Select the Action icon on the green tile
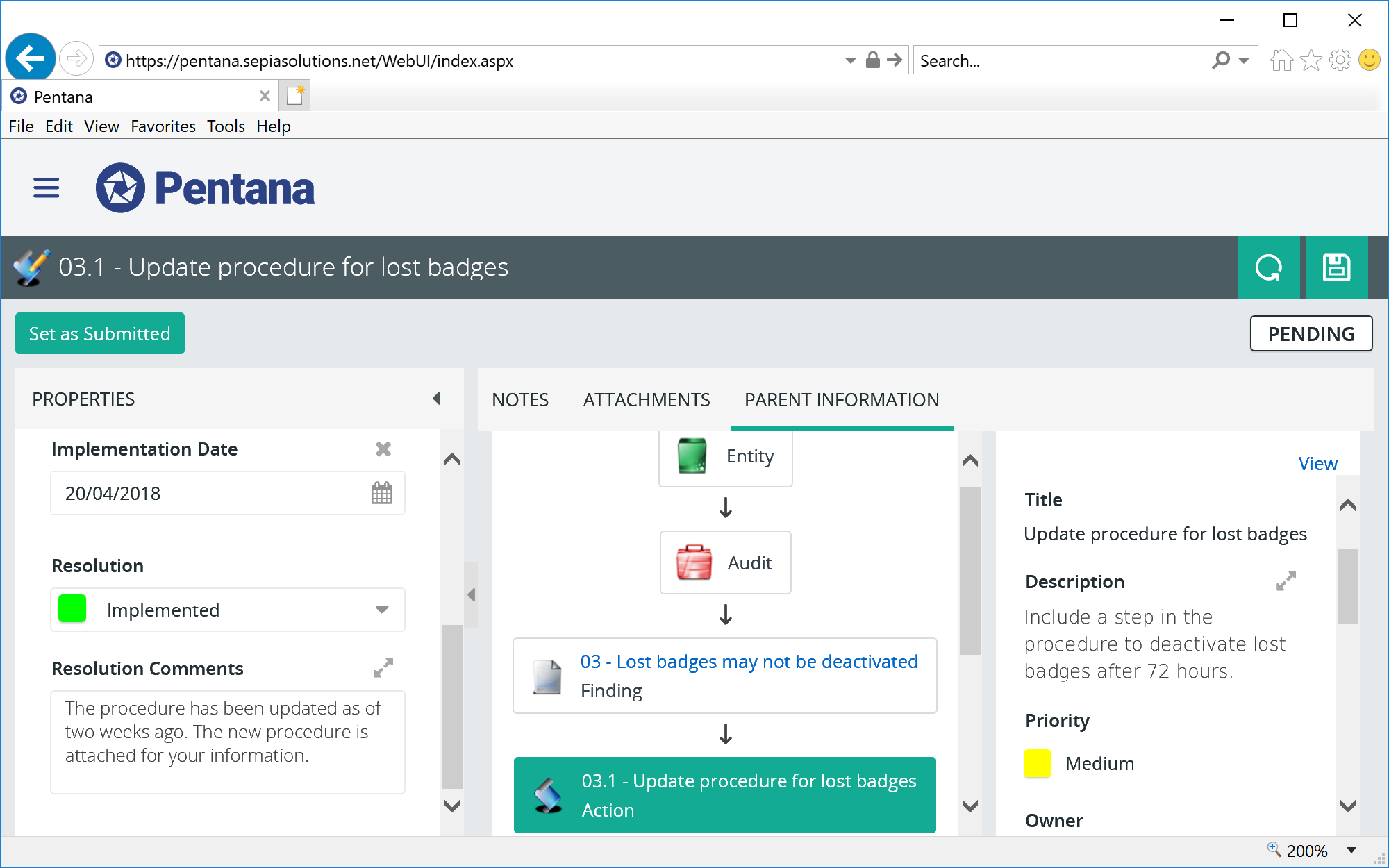The width and height of the screenshot is (1389, 868). (549, 794)
